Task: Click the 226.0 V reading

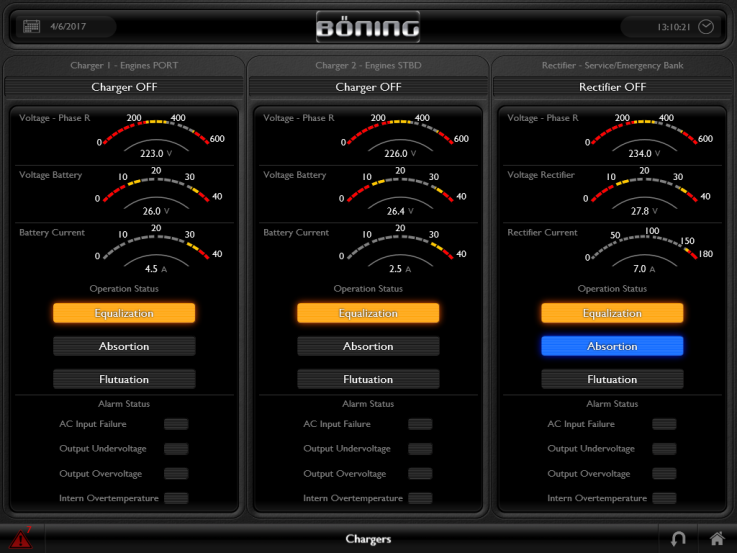Action: pyautogui.click(x=400, y=154)
